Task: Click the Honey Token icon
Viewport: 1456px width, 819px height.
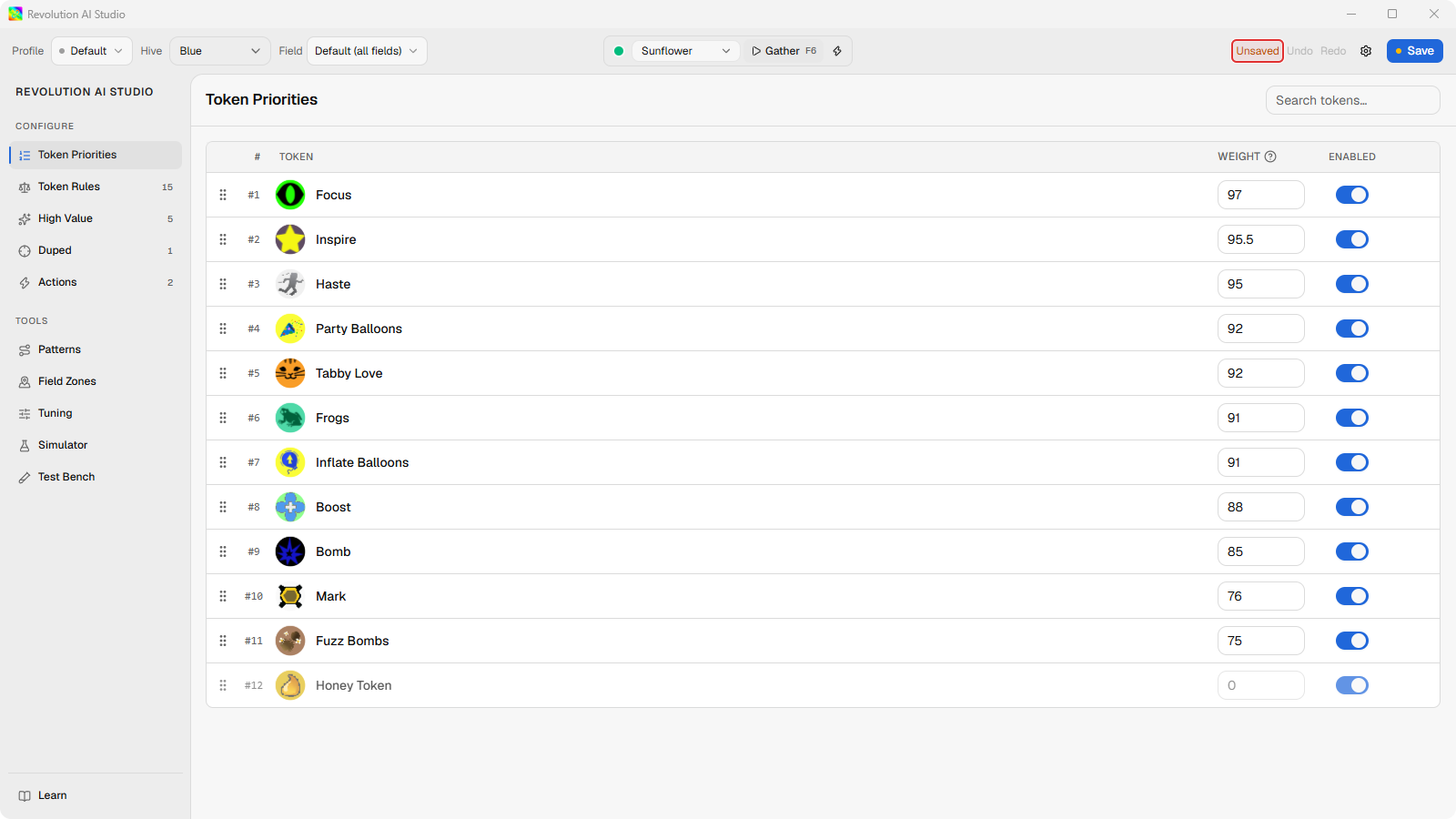Action: pyautogui.click(x=290, y=685)
